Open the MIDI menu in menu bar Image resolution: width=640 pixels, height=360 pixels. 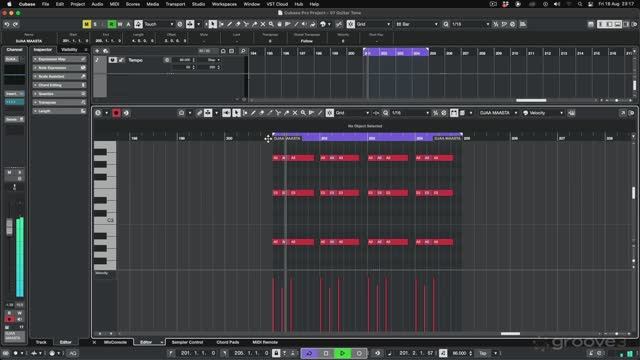(114, 4)
